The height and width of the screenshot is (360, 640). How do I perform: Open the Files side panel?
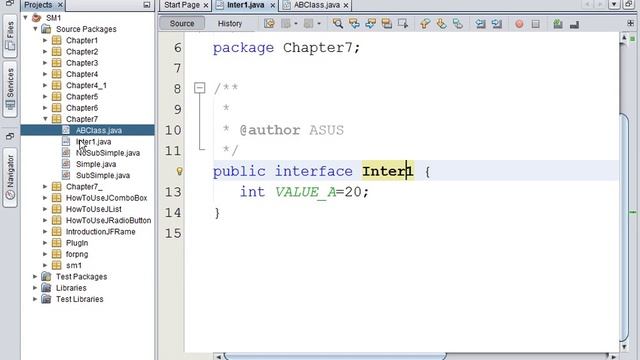(10, 36)
